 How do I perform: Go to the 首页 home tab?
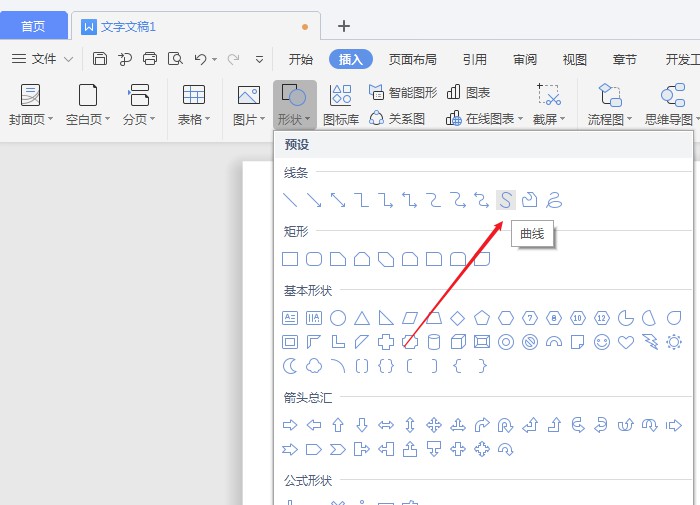pyautogui.click(x=33, y=26)
